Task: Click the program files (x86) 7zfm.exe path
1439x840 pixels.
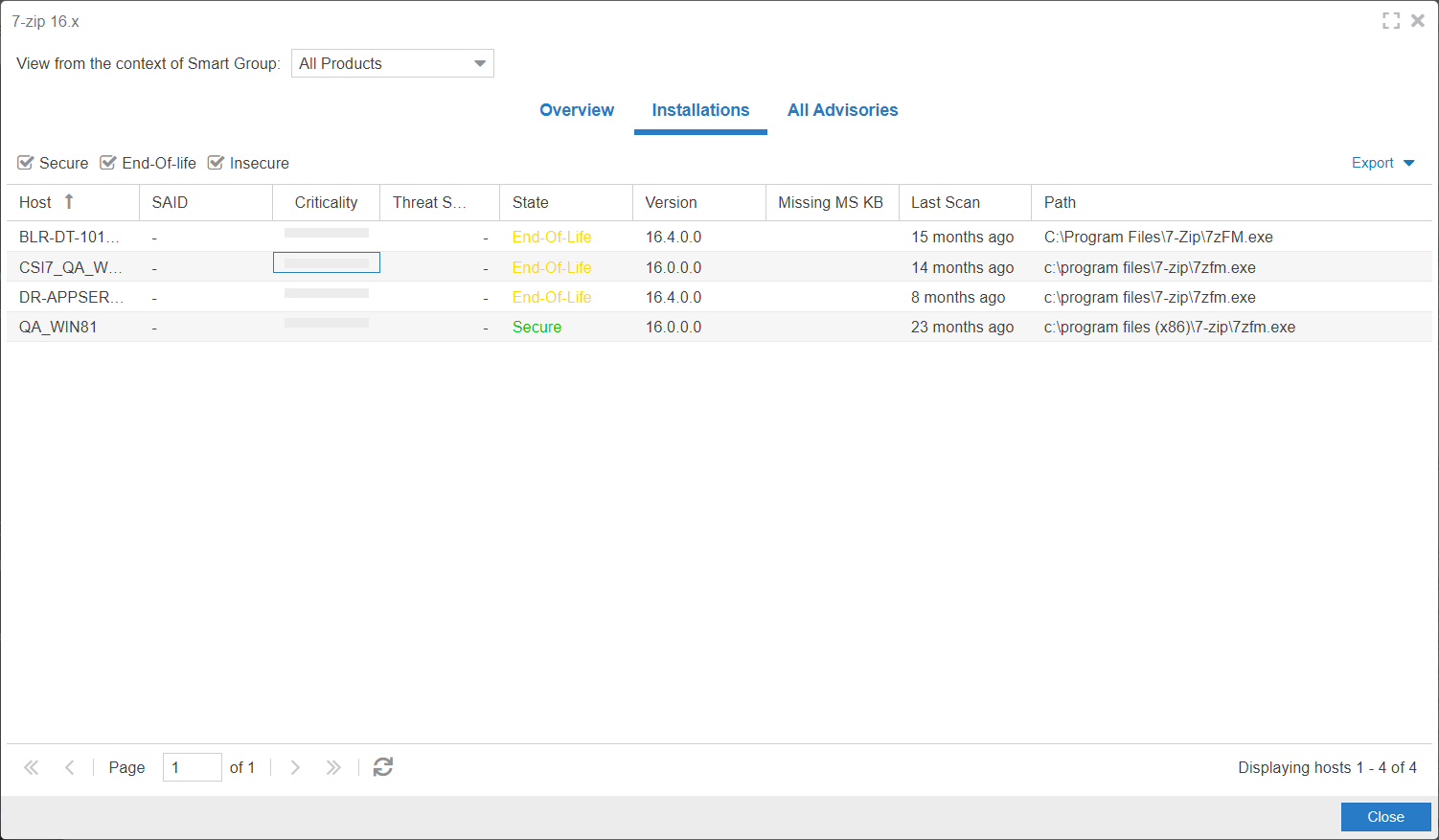Action: tap(1170, 327)
